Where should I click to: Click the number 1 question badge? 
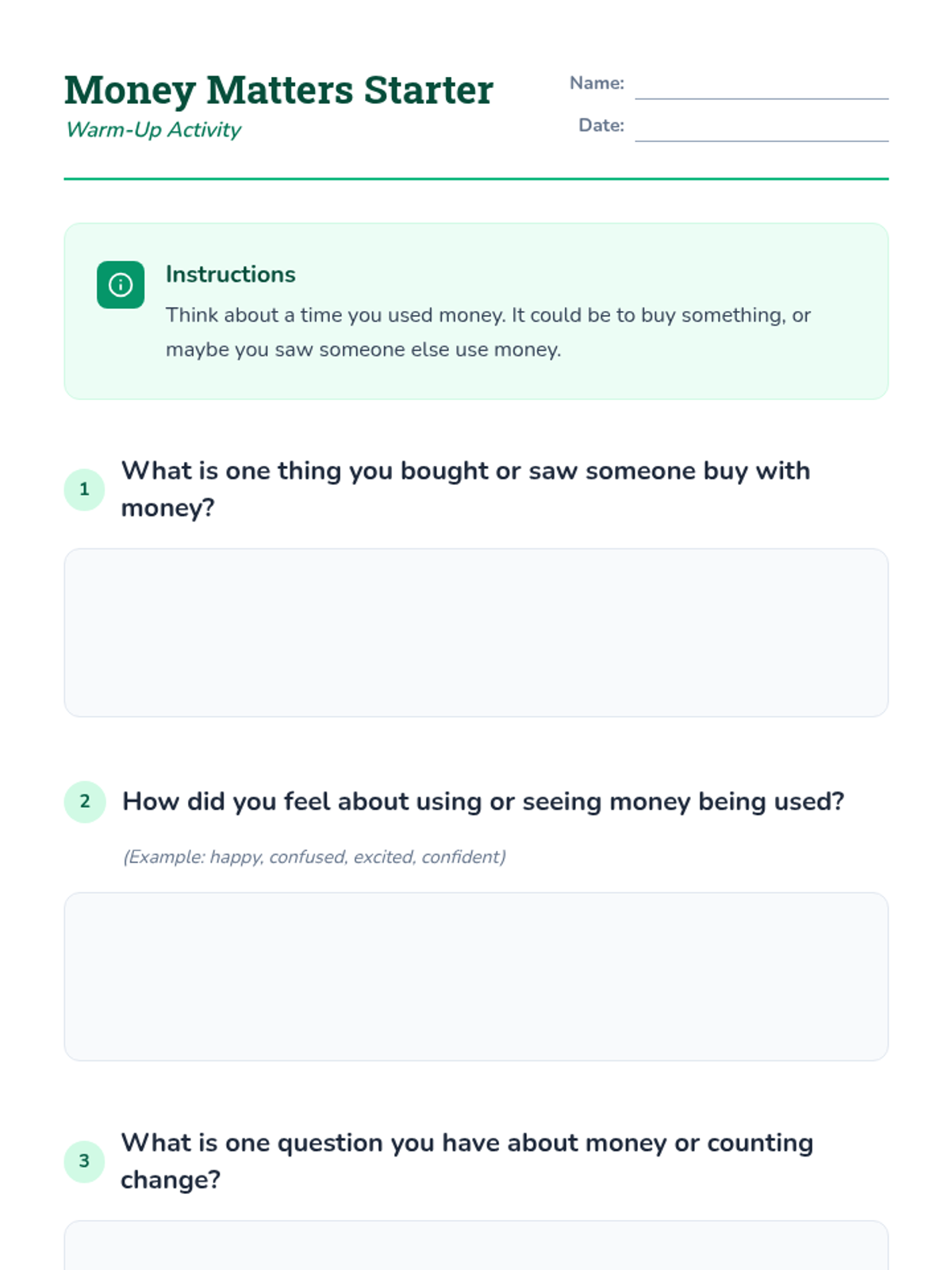[84, 490]
